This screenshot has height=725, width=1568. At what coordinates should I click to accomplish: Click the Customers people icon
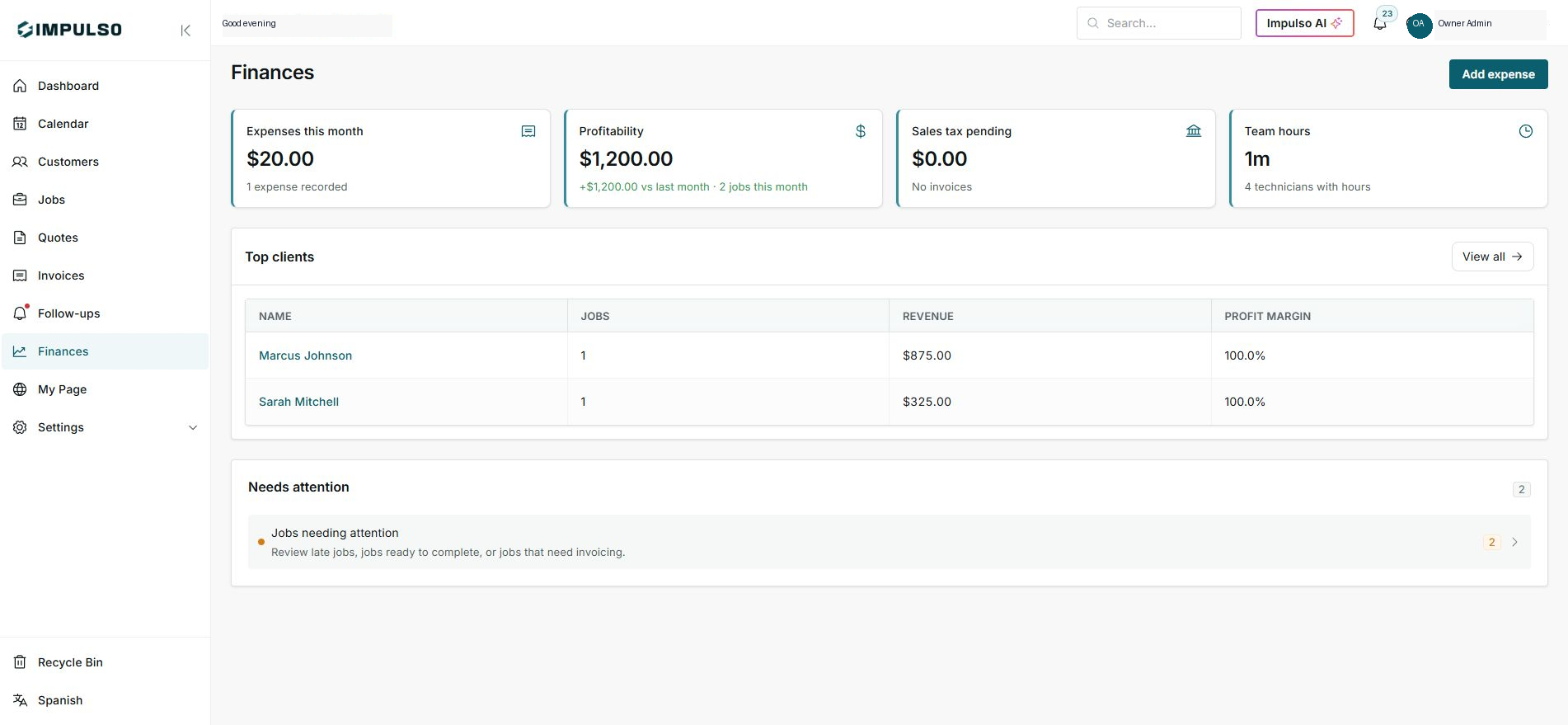click(x=20, y=162)
